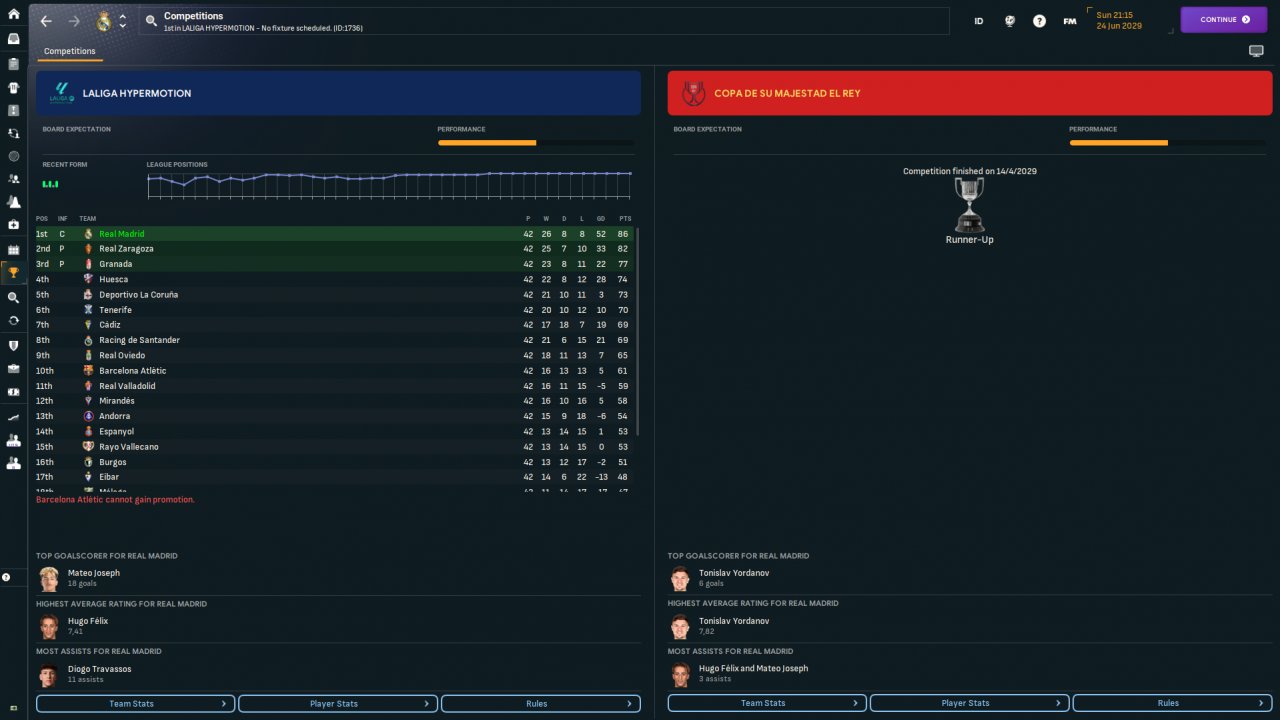Image resolution: width=1280 pixels, height=720 pixels.
Task: Open LaLiga Rules button
Action: tap(541, 703)
